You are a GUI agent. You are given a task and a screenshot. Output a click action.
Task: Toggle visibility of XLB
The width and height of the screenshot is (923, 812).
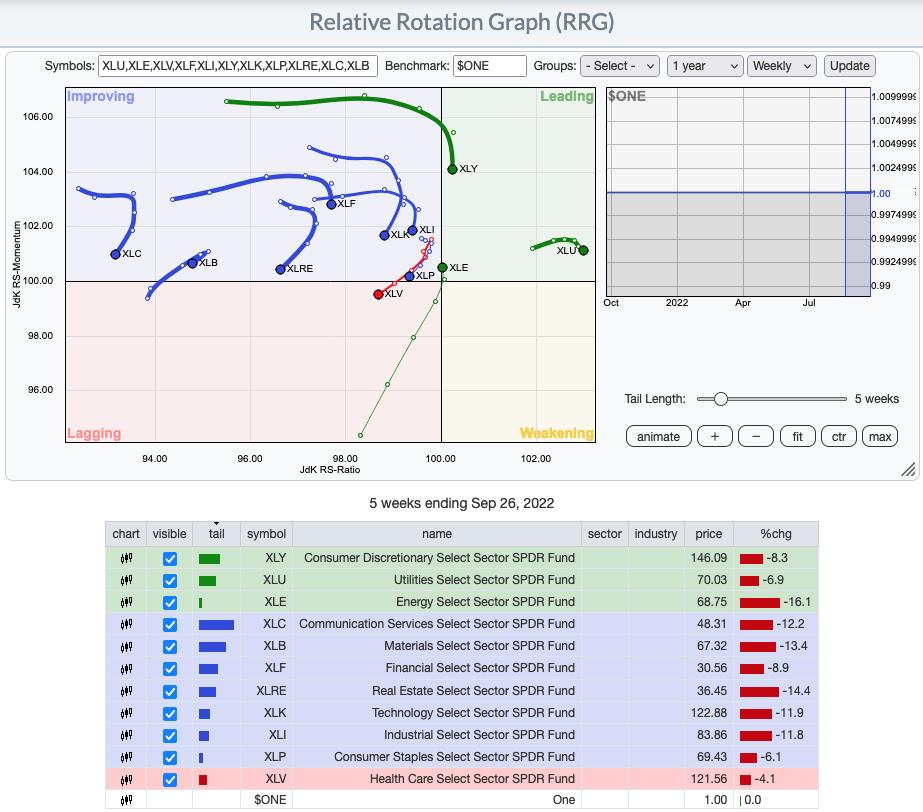[170, 647]
